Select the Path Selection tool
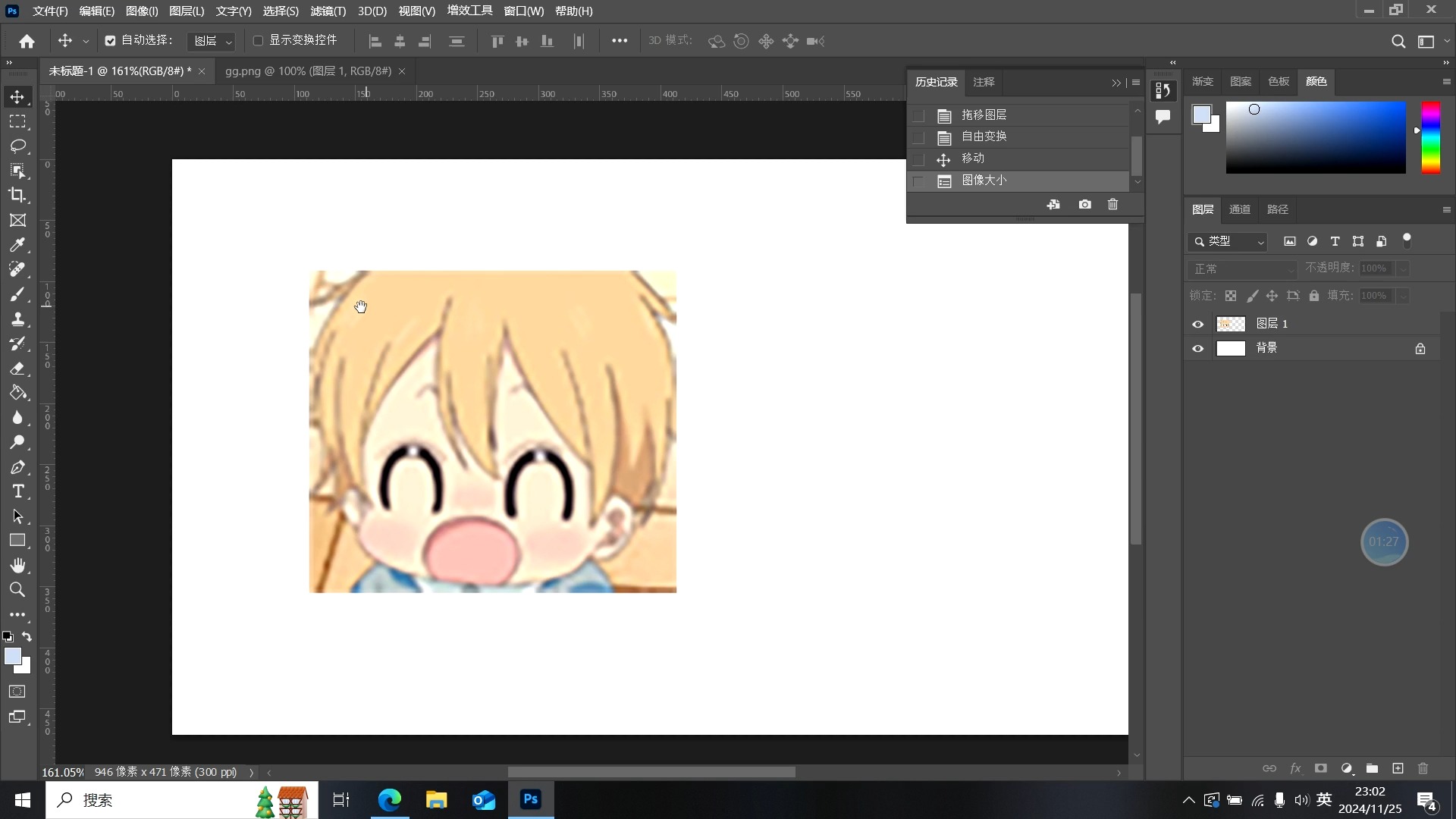The image size is (1456, 819). 17,516
